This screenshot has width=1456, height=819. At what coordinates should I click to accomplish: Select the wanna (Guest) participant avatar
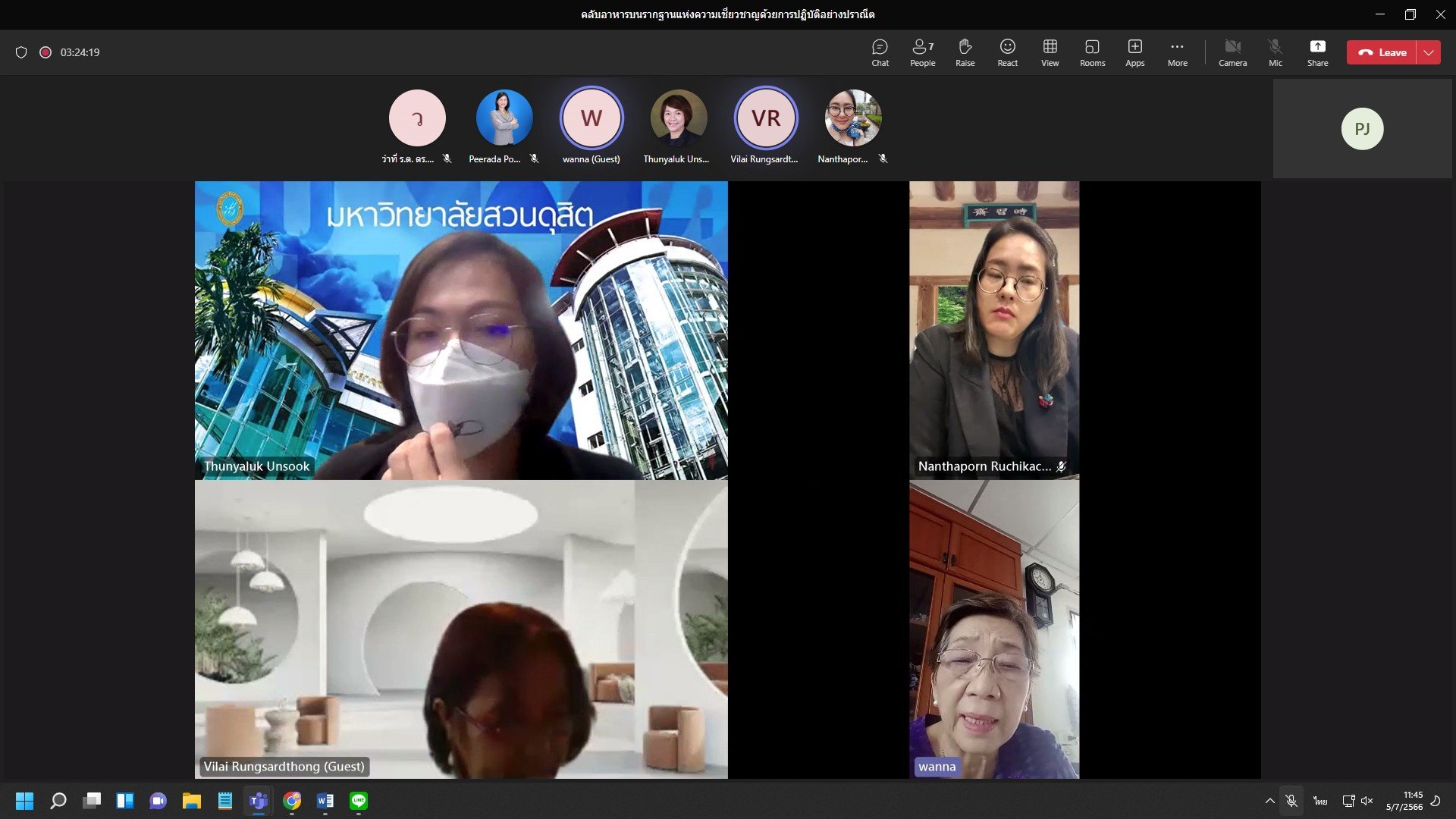point(591,118)
